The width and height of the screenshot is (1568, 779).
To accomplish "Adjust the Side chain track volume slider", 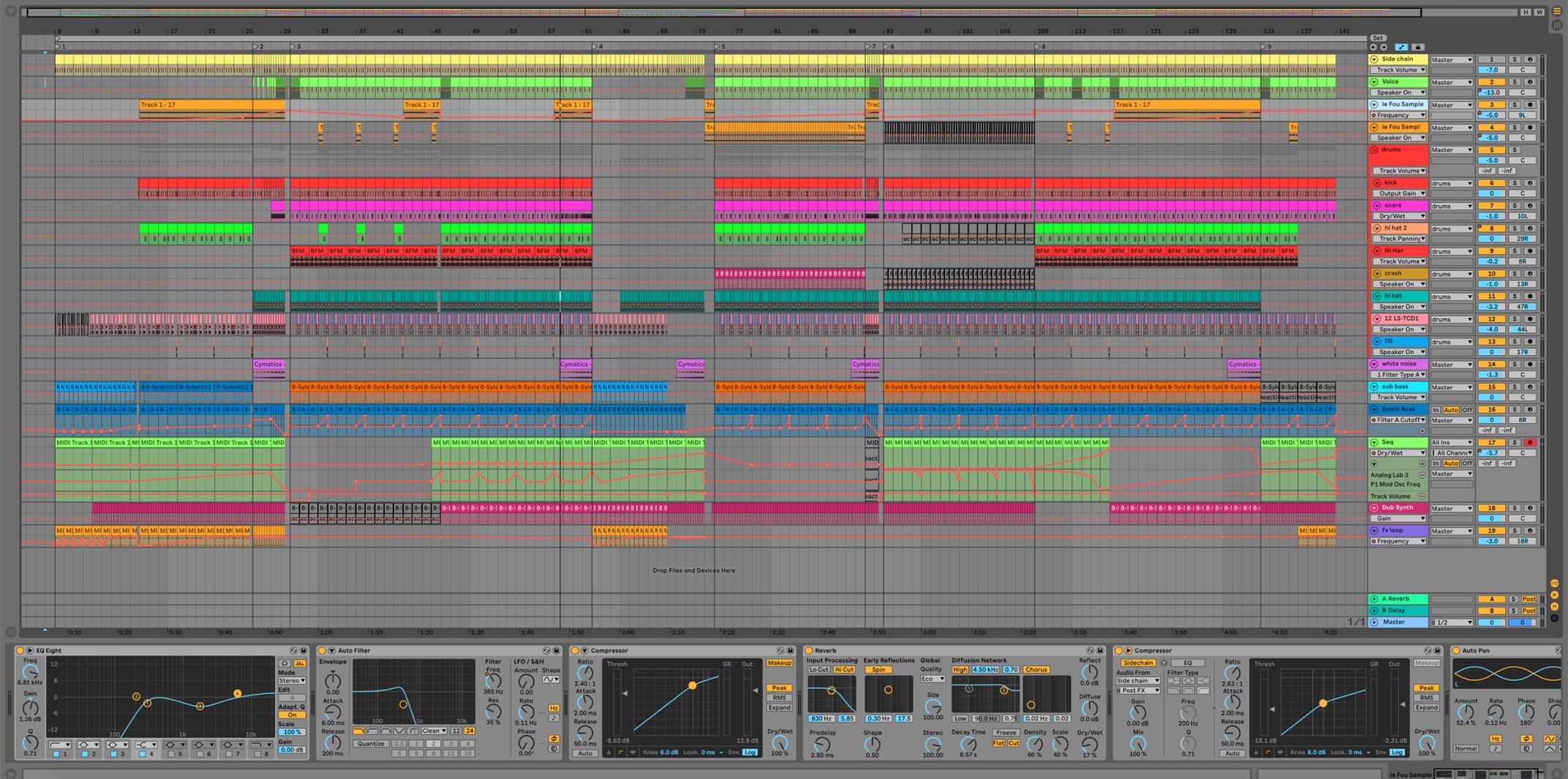I will click(x=1491, y=70).
